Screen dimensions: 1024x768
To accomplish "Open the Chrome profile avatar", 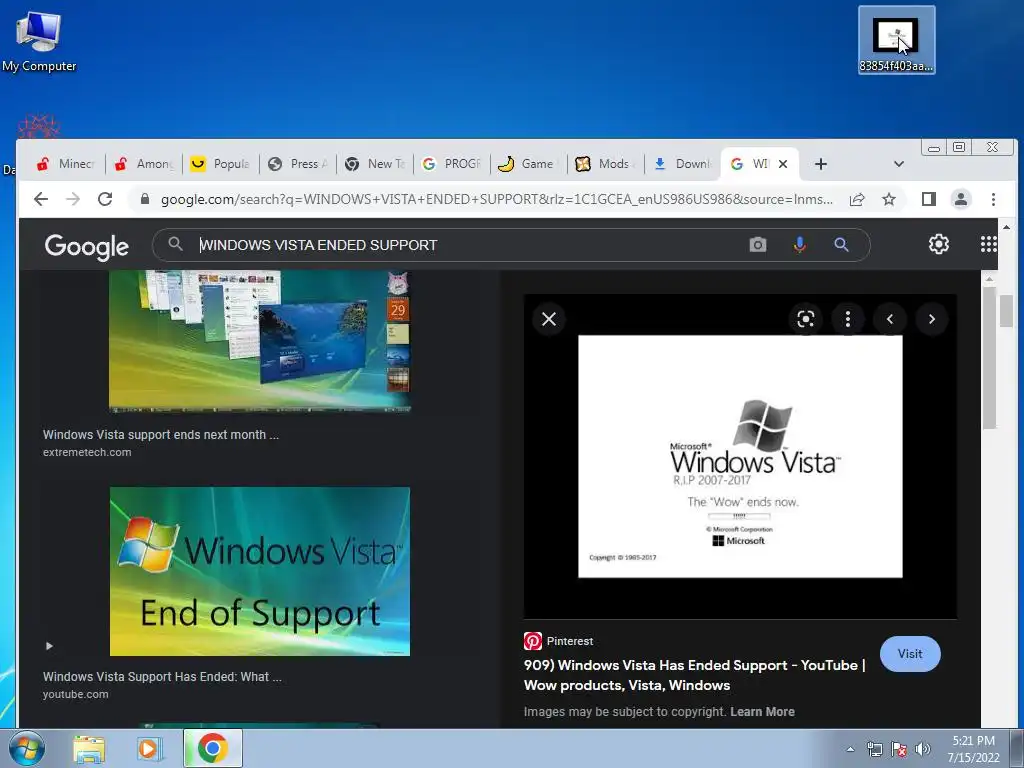I will pyautogui.click(x=961, y=199).
